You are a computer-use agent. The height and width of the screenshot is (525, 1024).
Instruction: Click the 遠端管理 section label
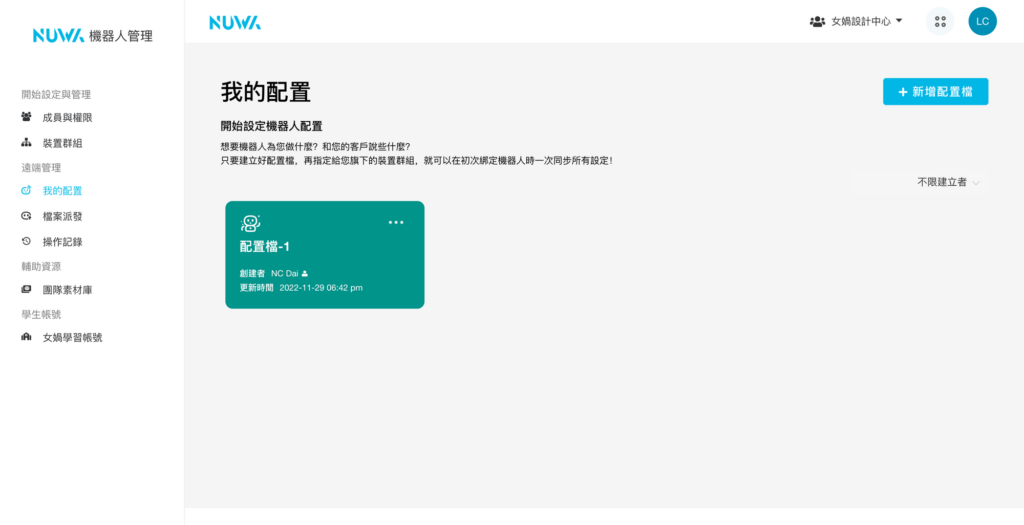coord(41,167)
